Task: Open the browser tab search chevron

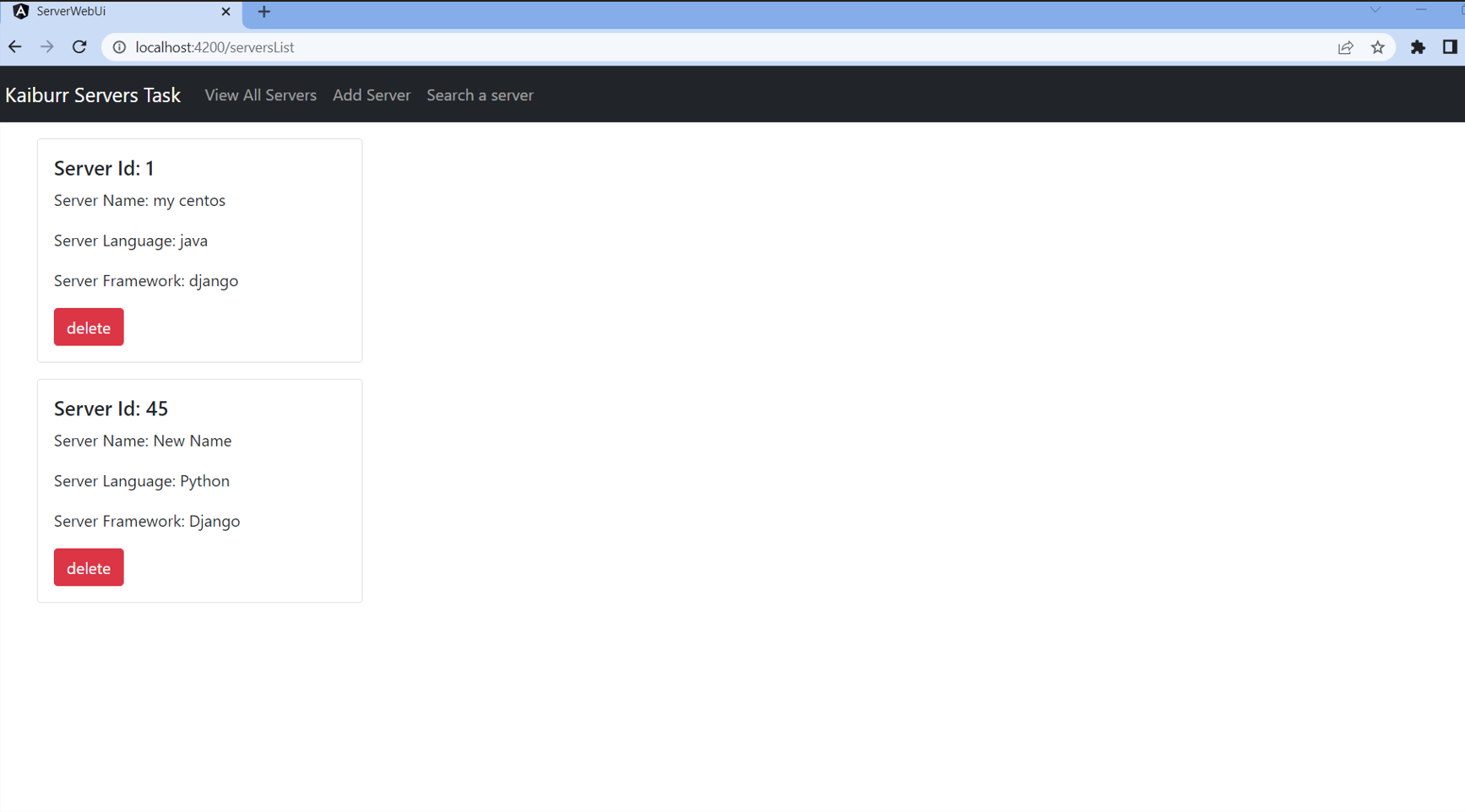Action: (1374, 11)
